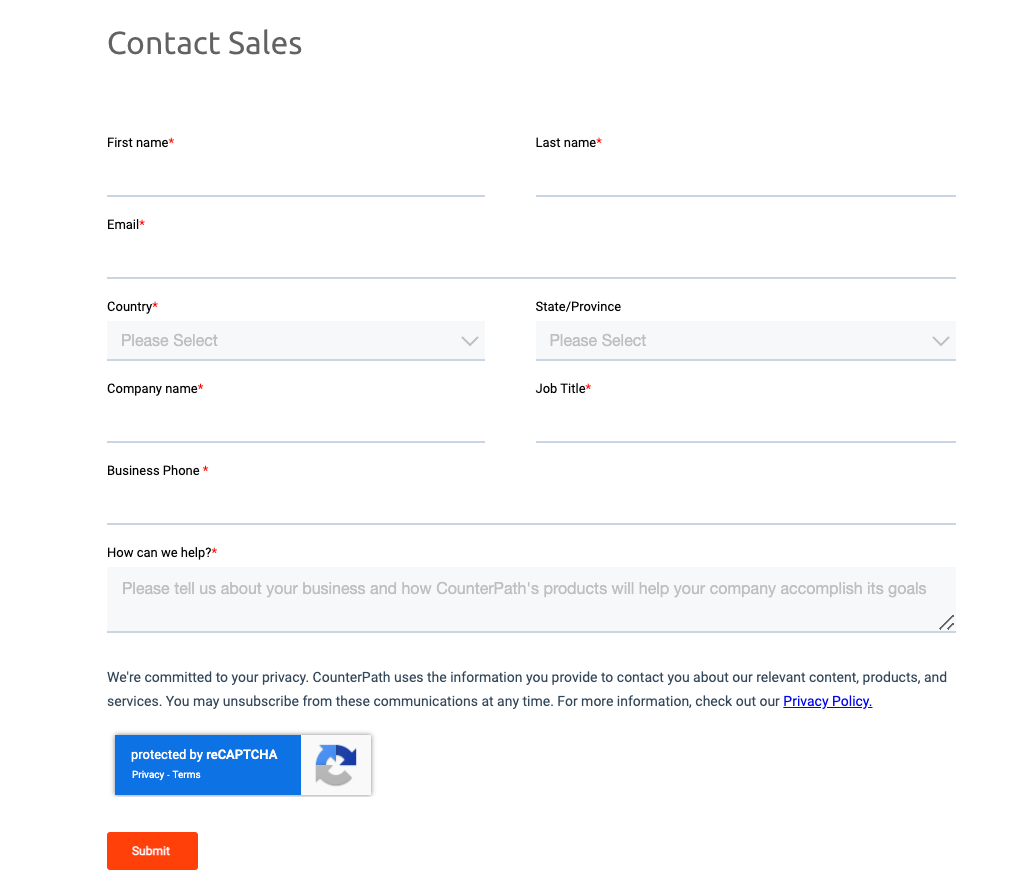Screen dimensions: 1020x890
Task: Open the Country select box
Action: (295, 341)
